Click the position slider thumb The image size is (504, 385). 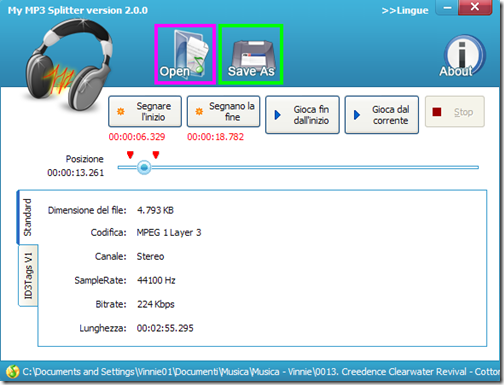[144, 167]
